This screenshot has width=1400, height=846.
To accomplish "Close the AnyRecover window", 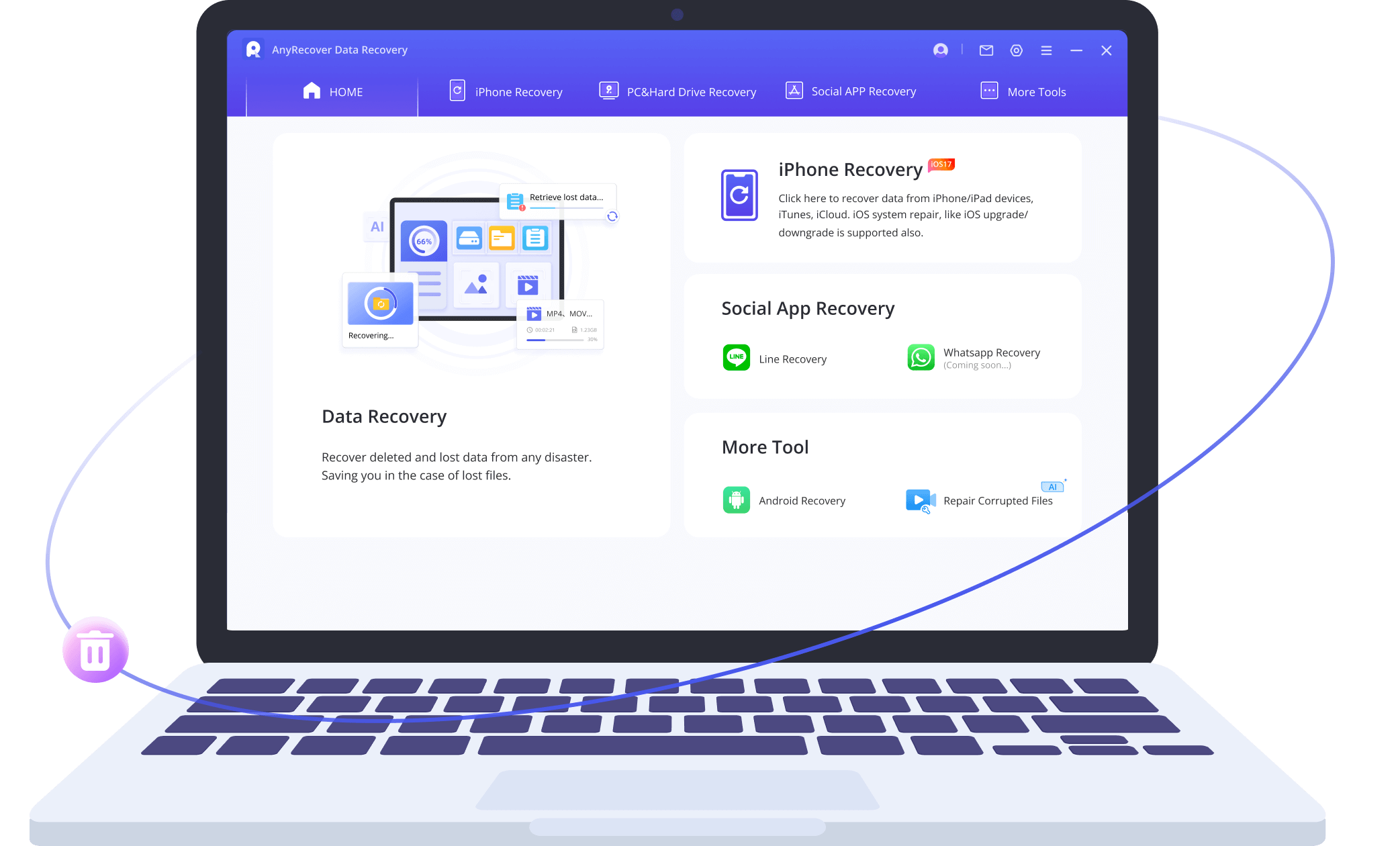I will pyautogui.click(x=1107, y=50).
